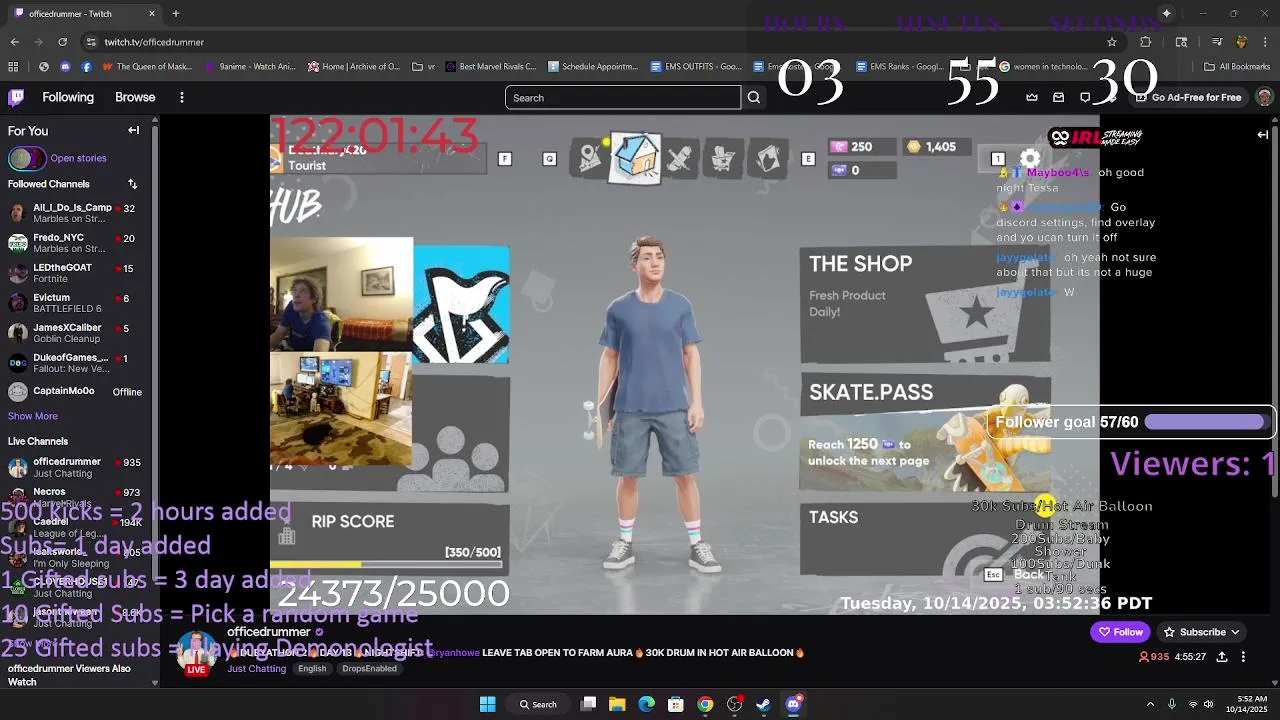Sort the Followed Channels list
Viewport: 1280px width, 720px height.
132,184
